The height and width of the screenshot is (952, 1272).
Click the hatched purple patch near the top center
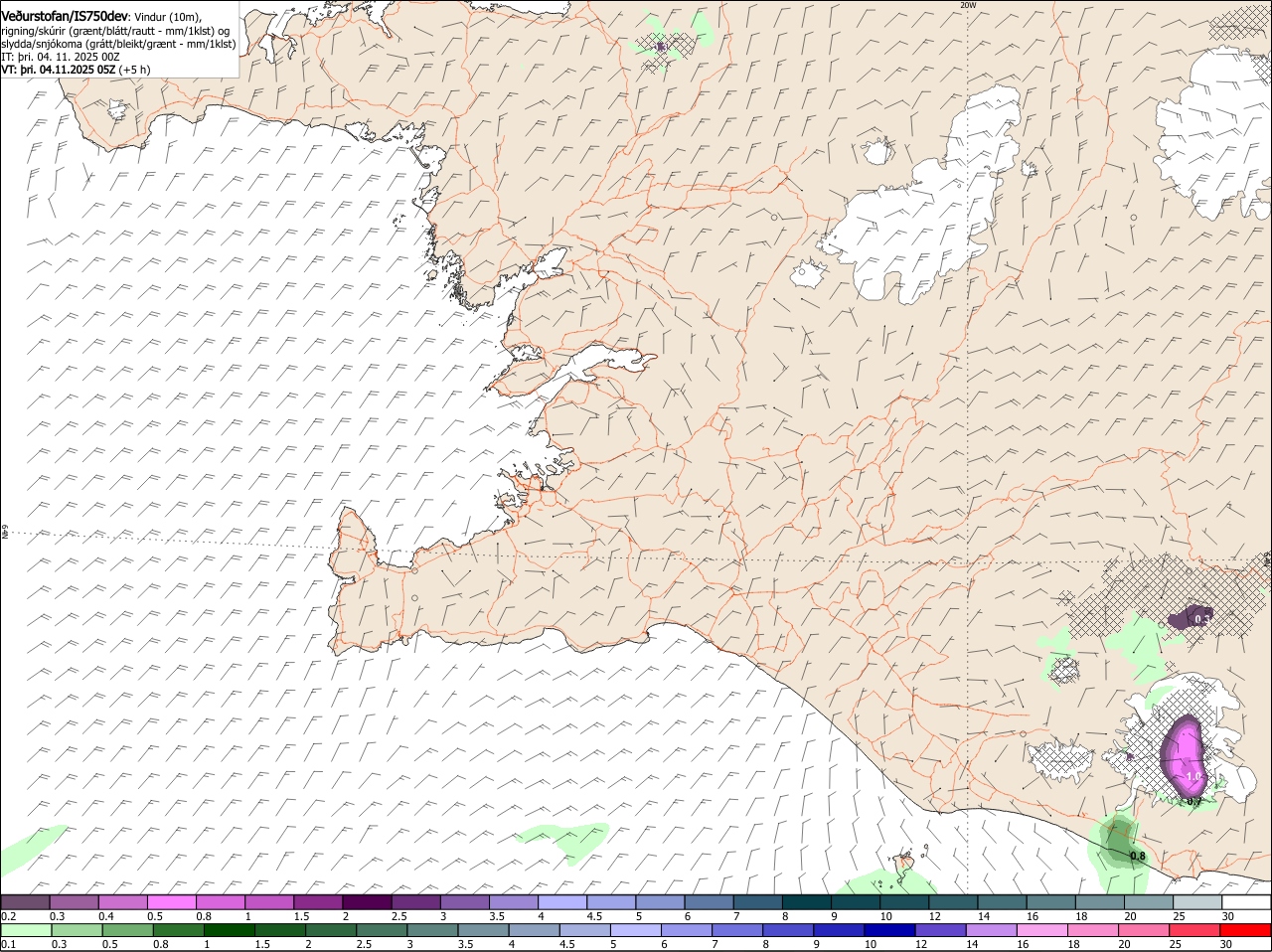(x=663, y=48)
